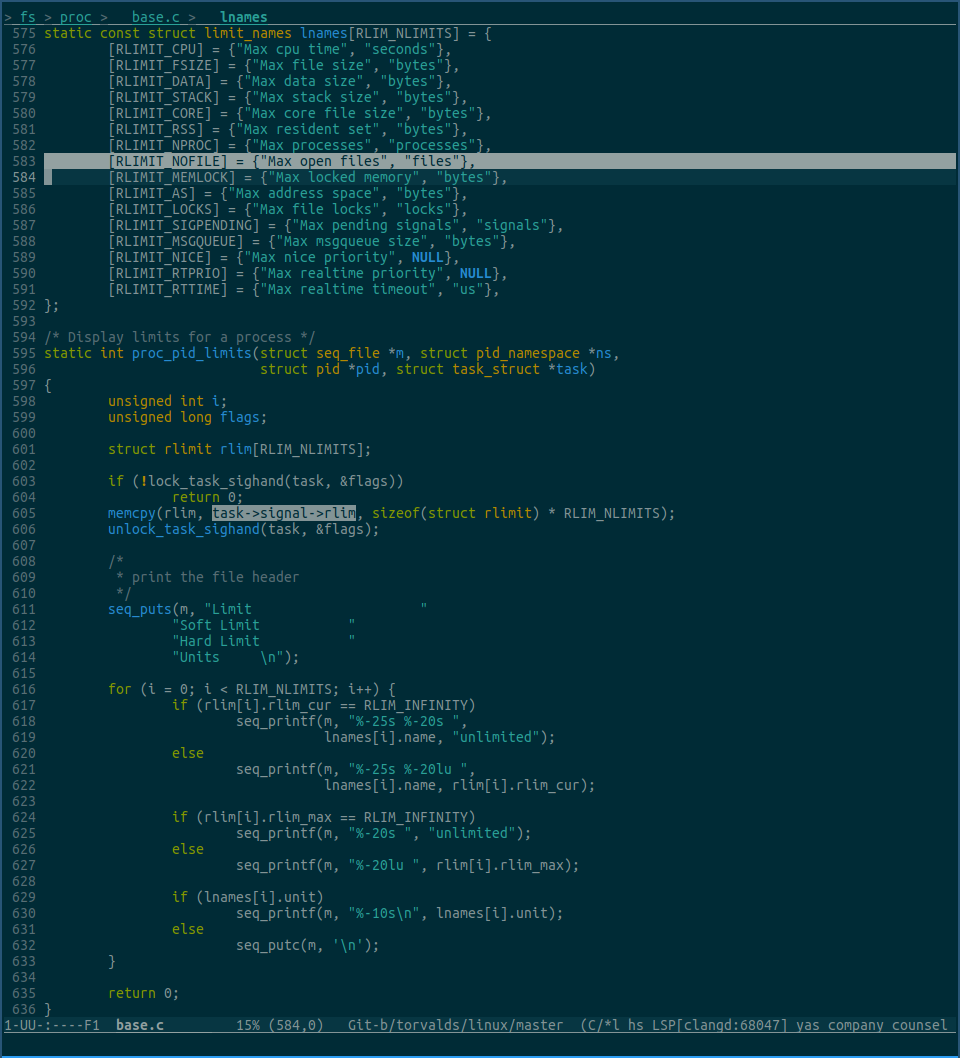This screenshot has height=1058, width=960.
Task: Click the highlighted 'task->signal->rlim' text
Action: (x=283, y=513)
